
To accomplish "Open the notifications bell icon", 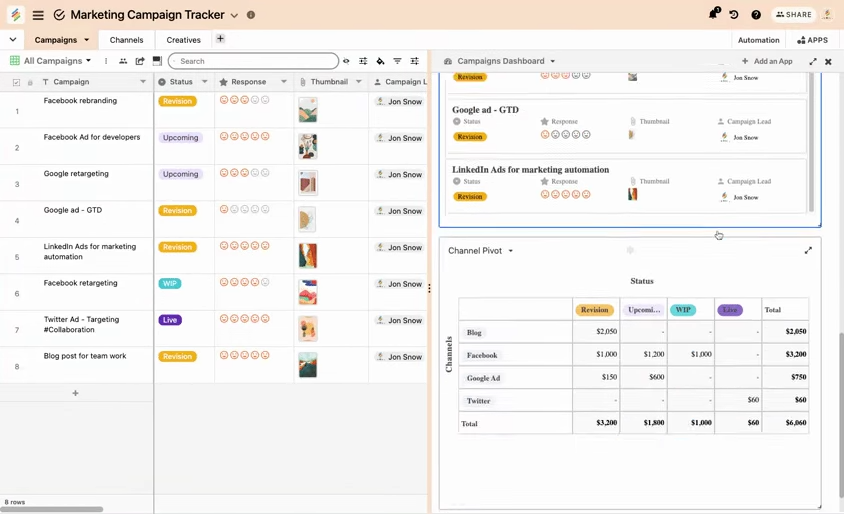I will click(x=713, y=14).
